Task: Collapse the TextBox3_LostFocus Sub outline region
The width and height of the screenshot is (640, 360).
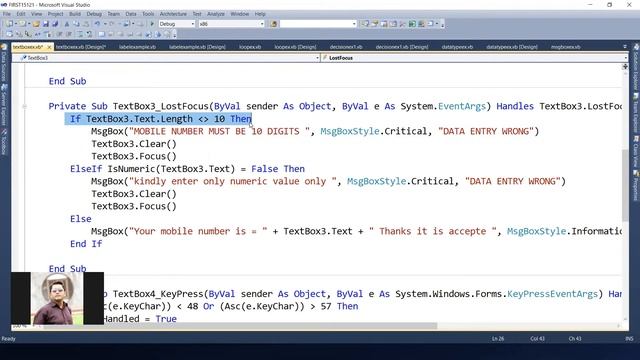Action: (x=24, y=107)
